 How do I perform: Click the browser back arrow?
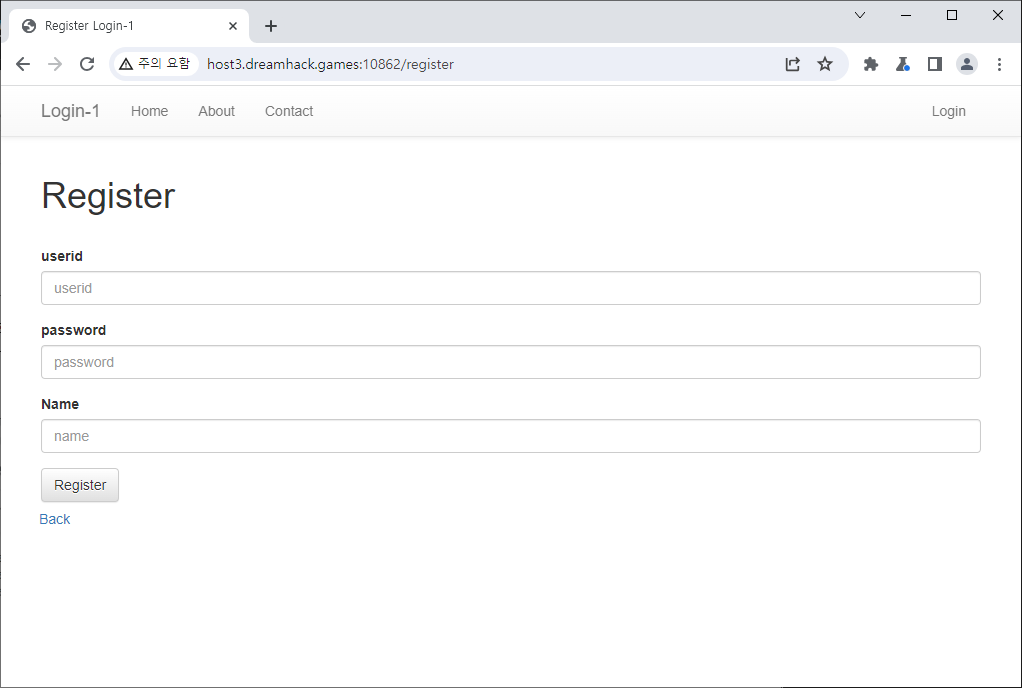coord(23,64)
